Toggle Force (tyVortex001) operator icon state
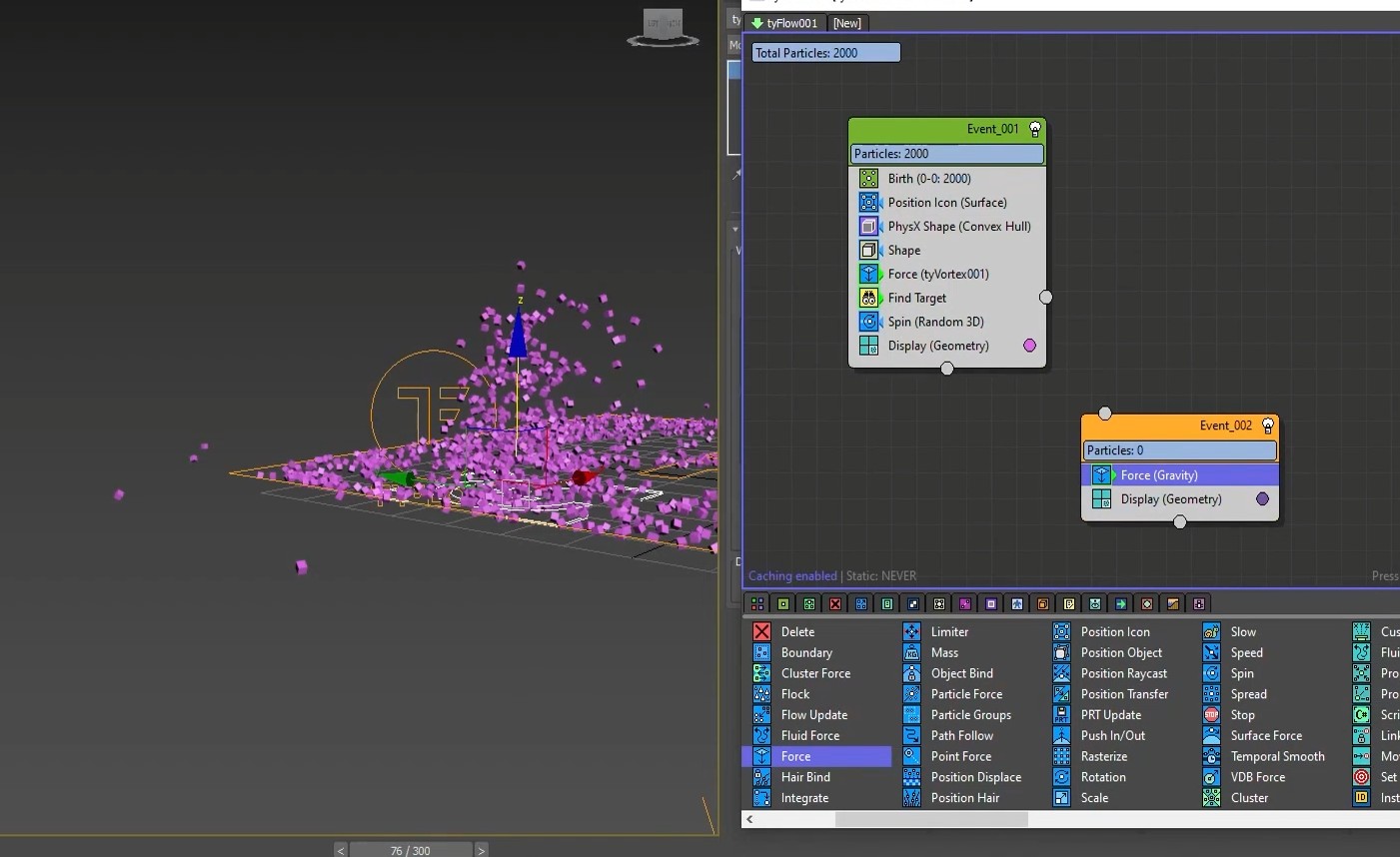The width and height of the screenshot is (1400, 857). [x=868, y=274]
